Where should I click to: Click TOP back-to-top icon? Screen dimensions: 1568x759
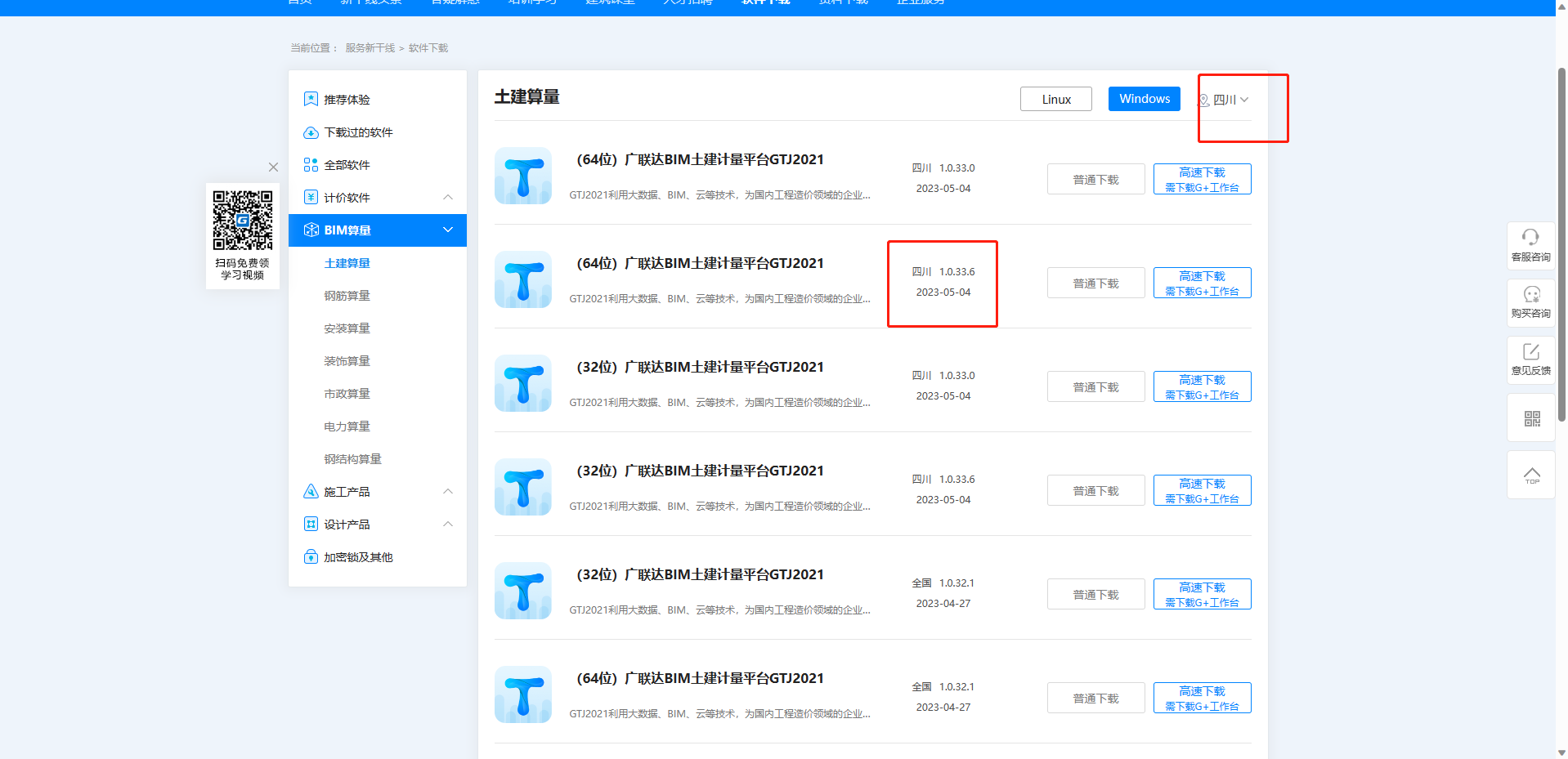[1531, 475]
